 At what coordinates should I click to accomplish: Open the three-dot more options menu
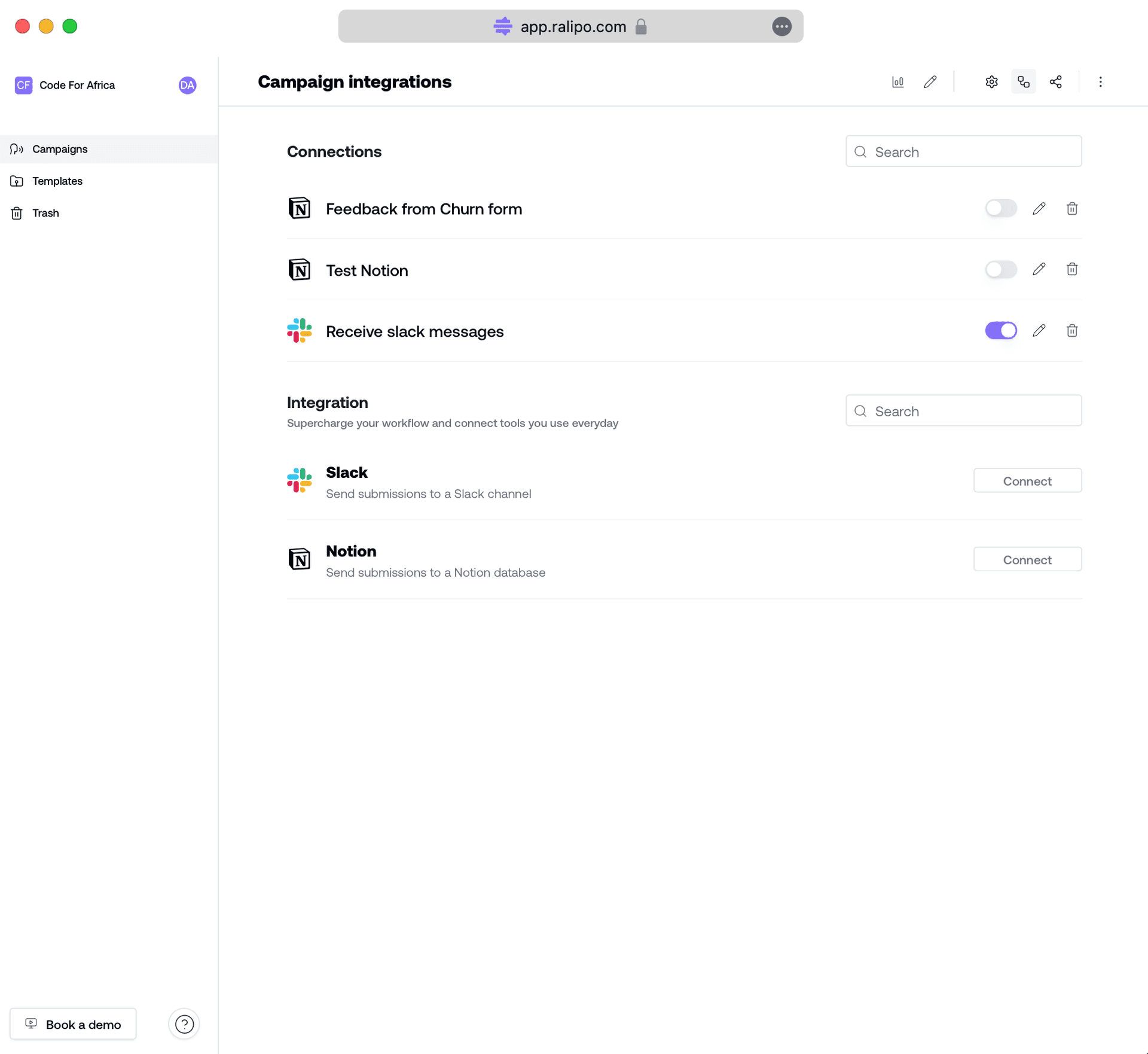pos(1100,82)
